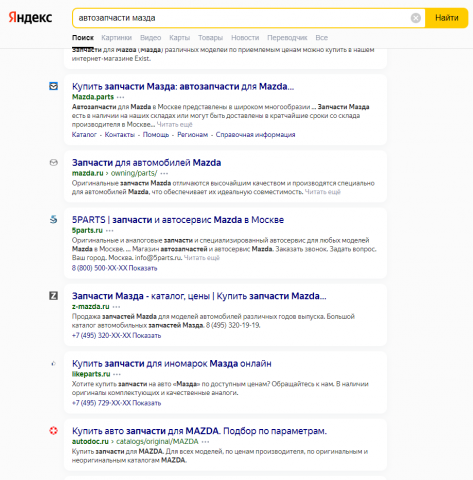
Task: Go to the Карты tab
Action: pos(179,38)
